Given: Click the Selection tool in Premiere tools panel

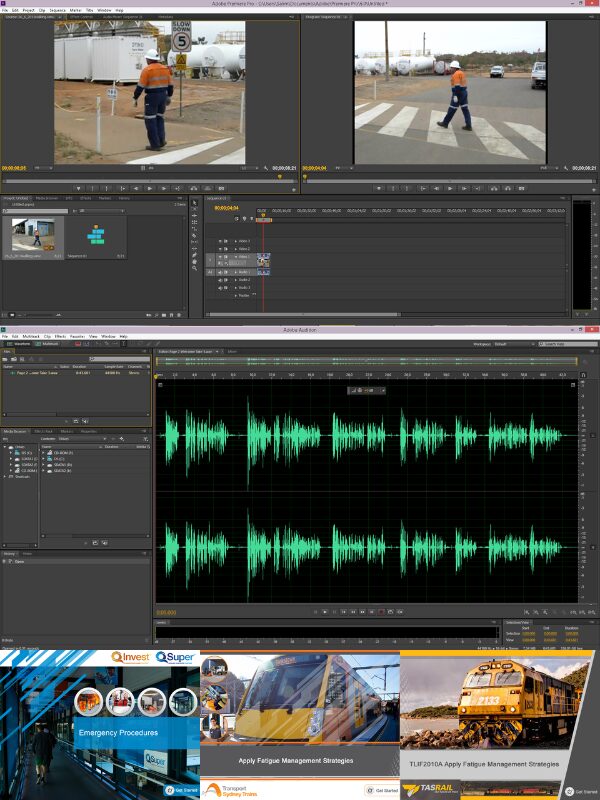Looking at the screenshot, I should [195, 203].
